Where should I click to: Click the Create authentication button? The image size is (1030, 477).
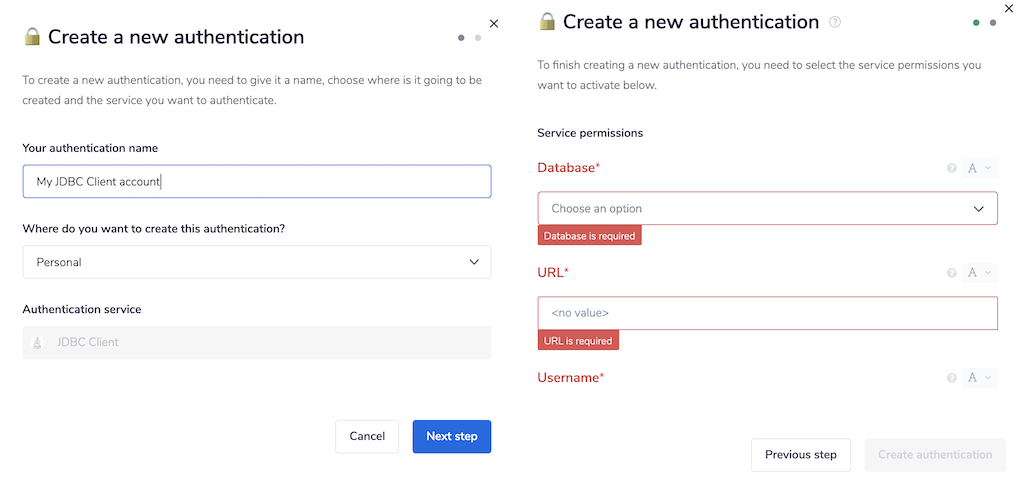[935, 455]
